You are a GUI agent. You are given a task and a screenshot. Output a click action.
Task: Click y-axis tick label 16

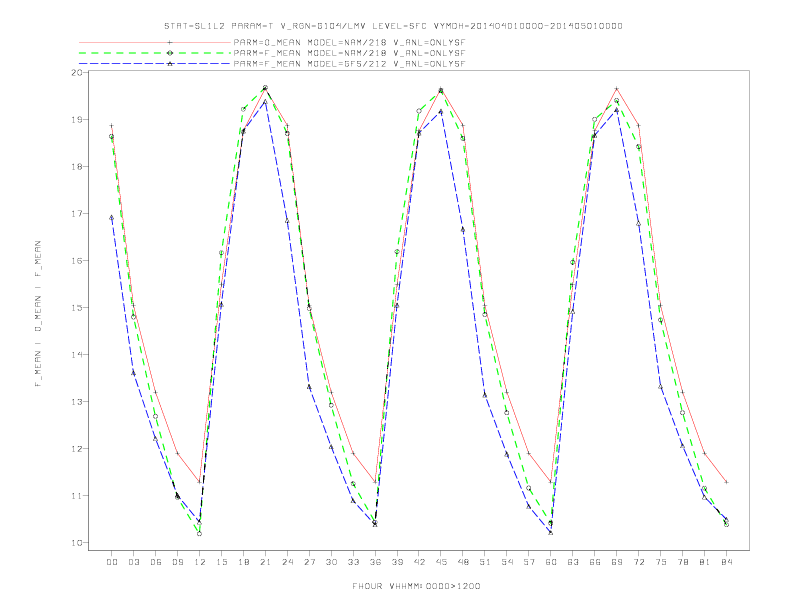coord(77,261)
